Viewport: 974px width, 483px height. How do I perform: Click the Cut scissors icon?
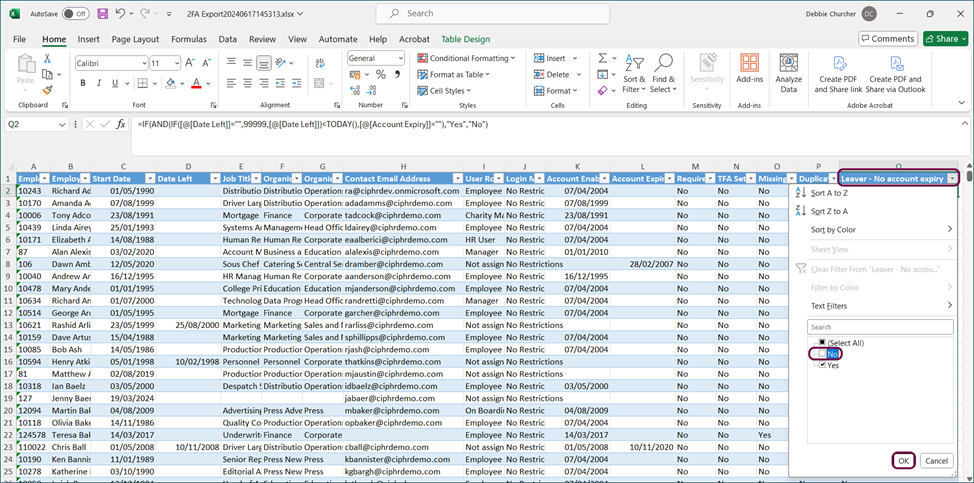(47, 58)
